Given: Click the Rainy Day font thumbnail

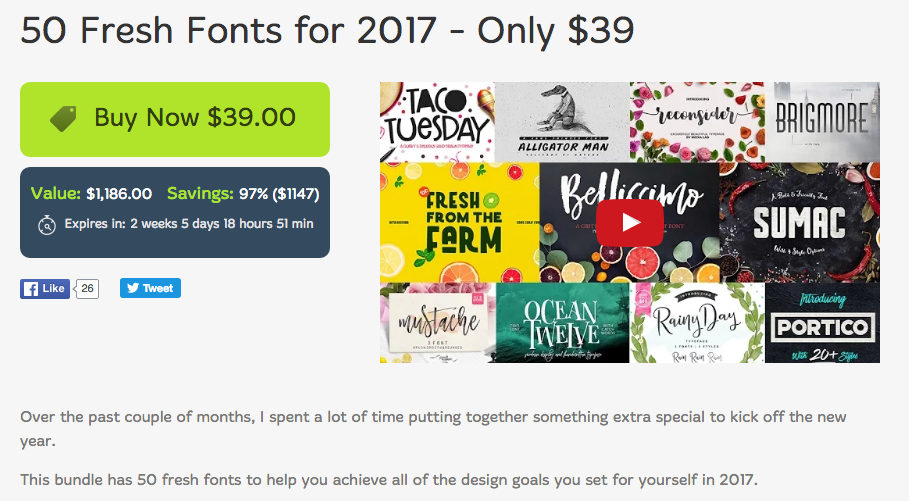Looking at the screenshot, I should pyautogui.click(x=696, y=323).
